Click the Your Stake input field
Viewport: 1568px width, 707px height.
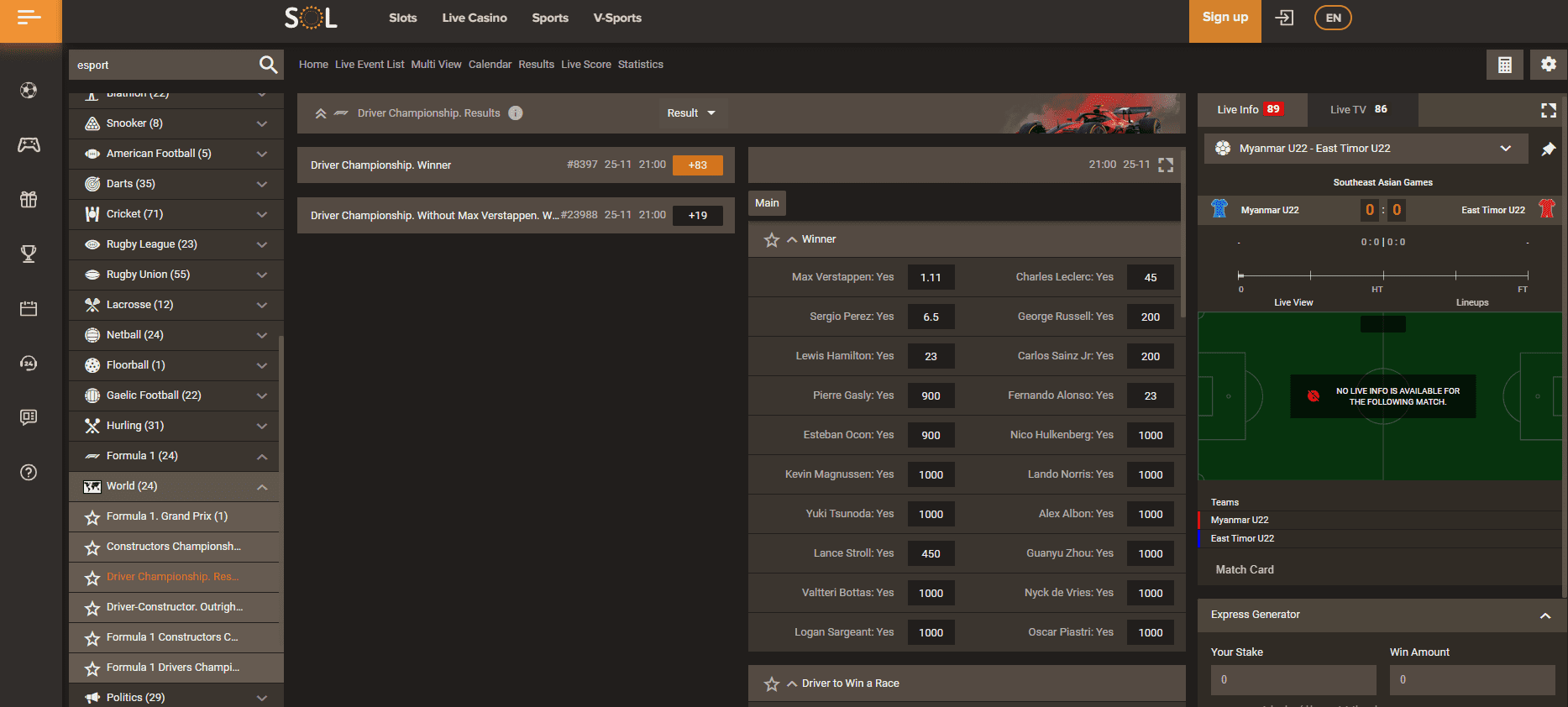(x=1293, y=680)
